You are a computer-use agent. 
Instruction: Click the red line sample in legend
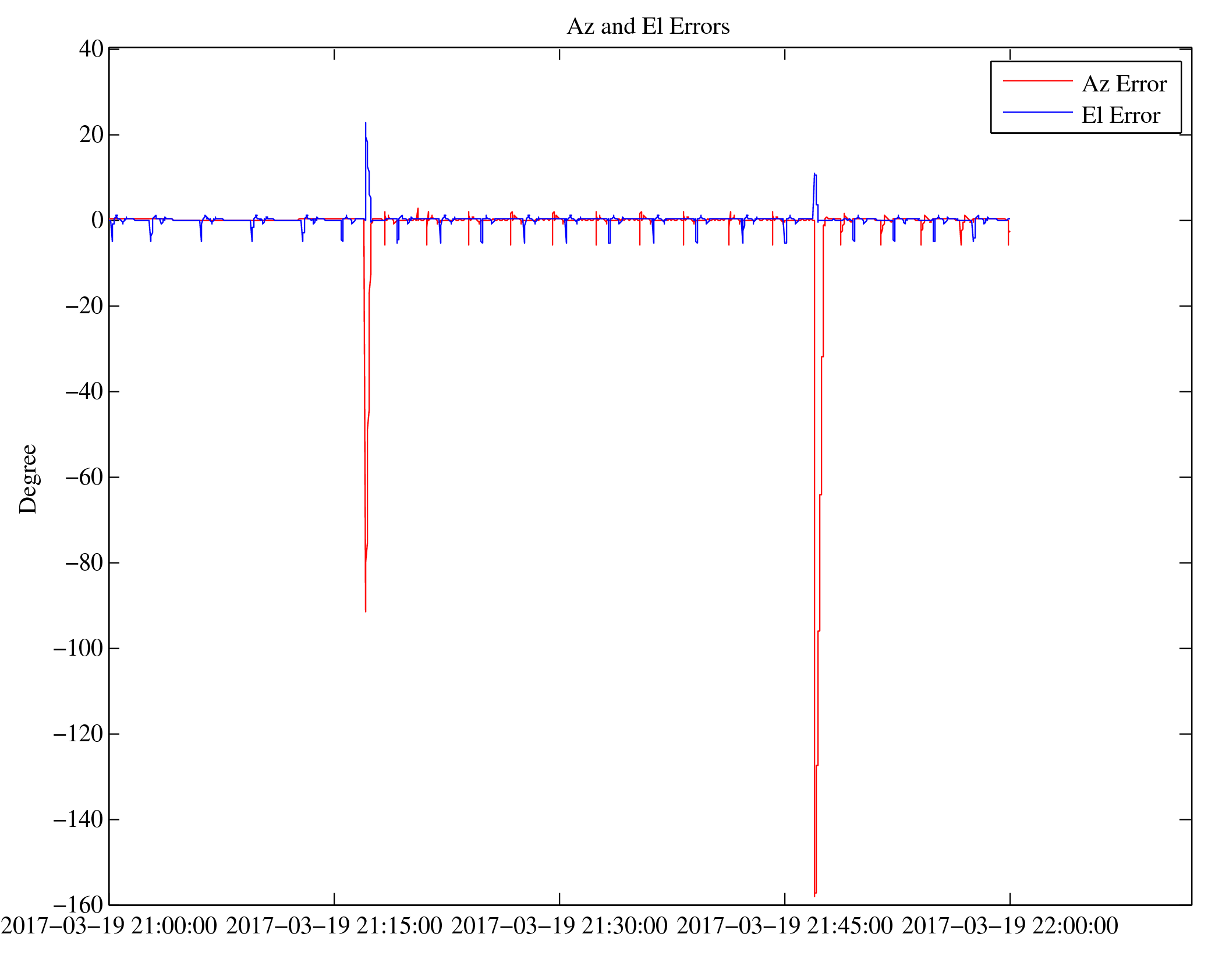pyautogui.click(x=1037, y=81)
